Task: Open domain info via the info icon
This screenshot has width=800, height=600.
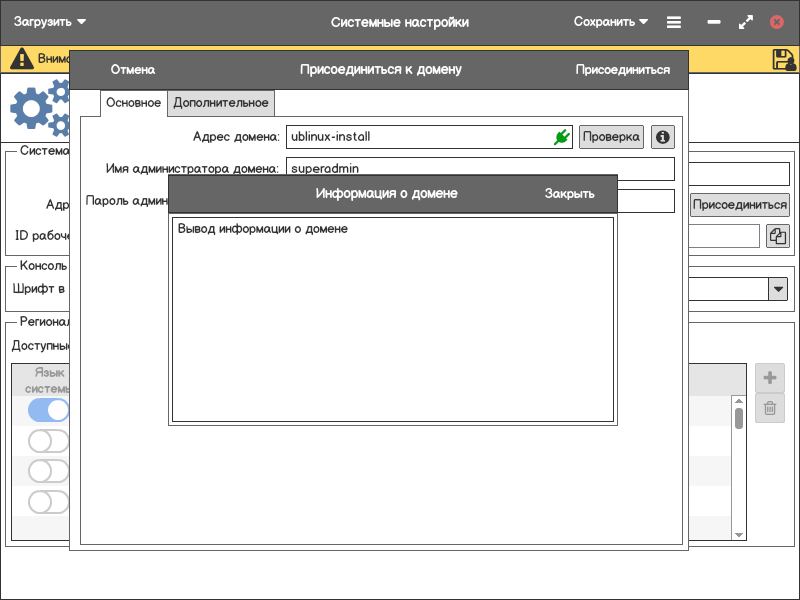Action: click(x=662, y=137)
